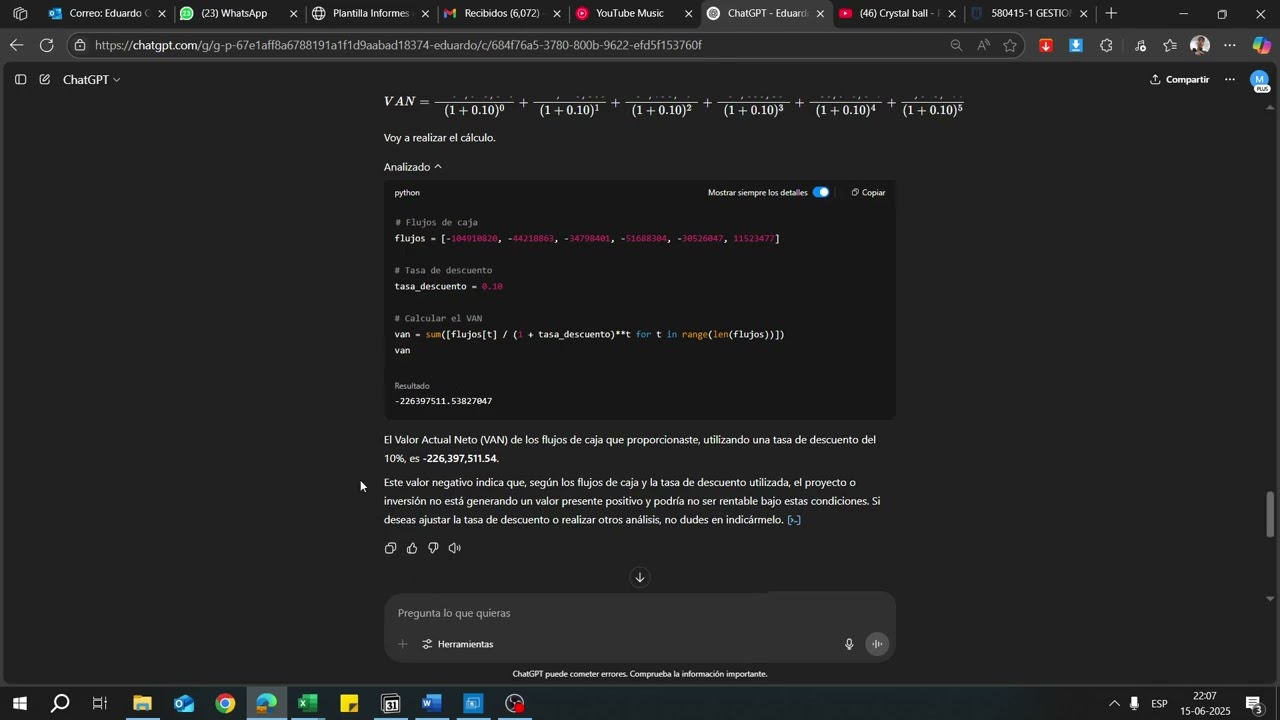This screenshot has height=720, width=1280.
Task: Close the YouTube Music tab
Action: [x=688, y=14]
